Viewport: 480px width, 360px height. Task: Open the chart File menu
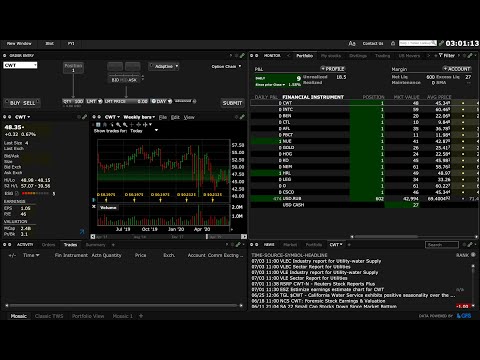[x=163, y=117]
